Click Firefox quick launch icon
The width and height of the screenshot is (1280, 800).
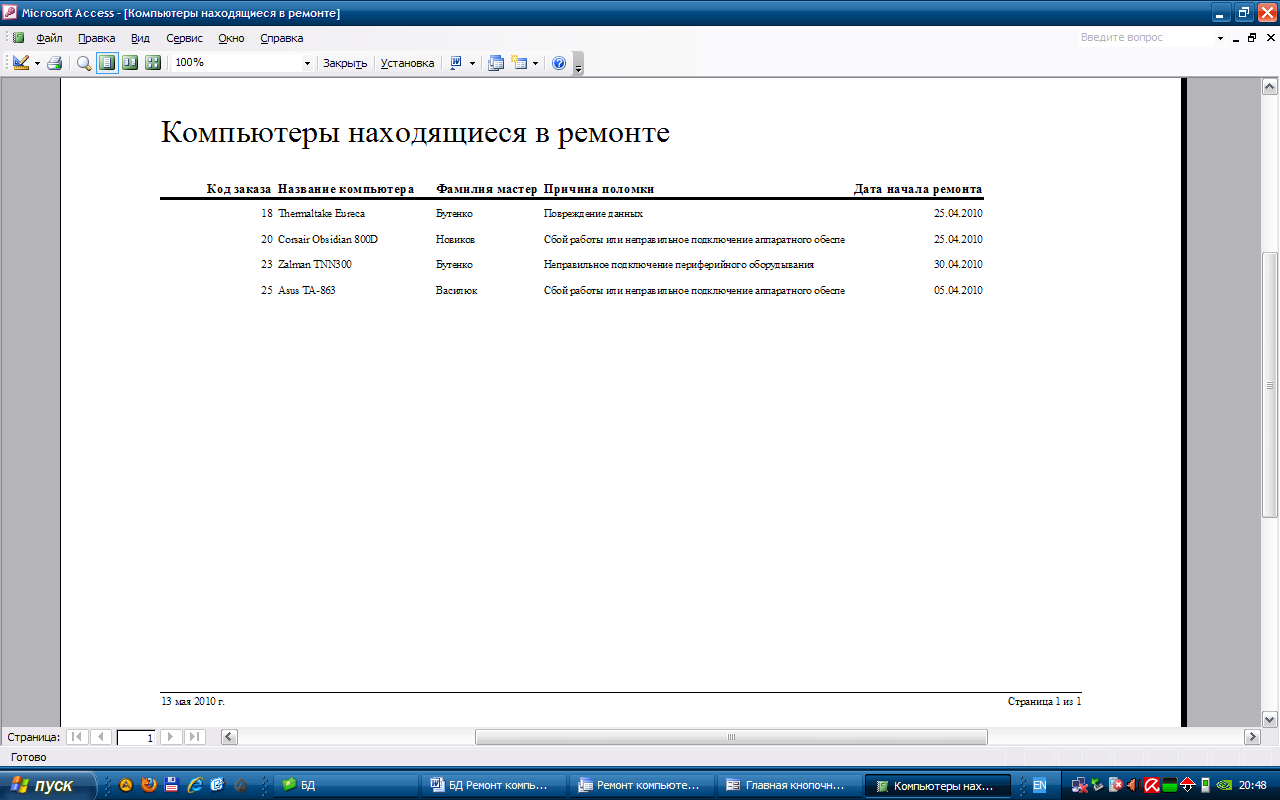coord(149,785)
